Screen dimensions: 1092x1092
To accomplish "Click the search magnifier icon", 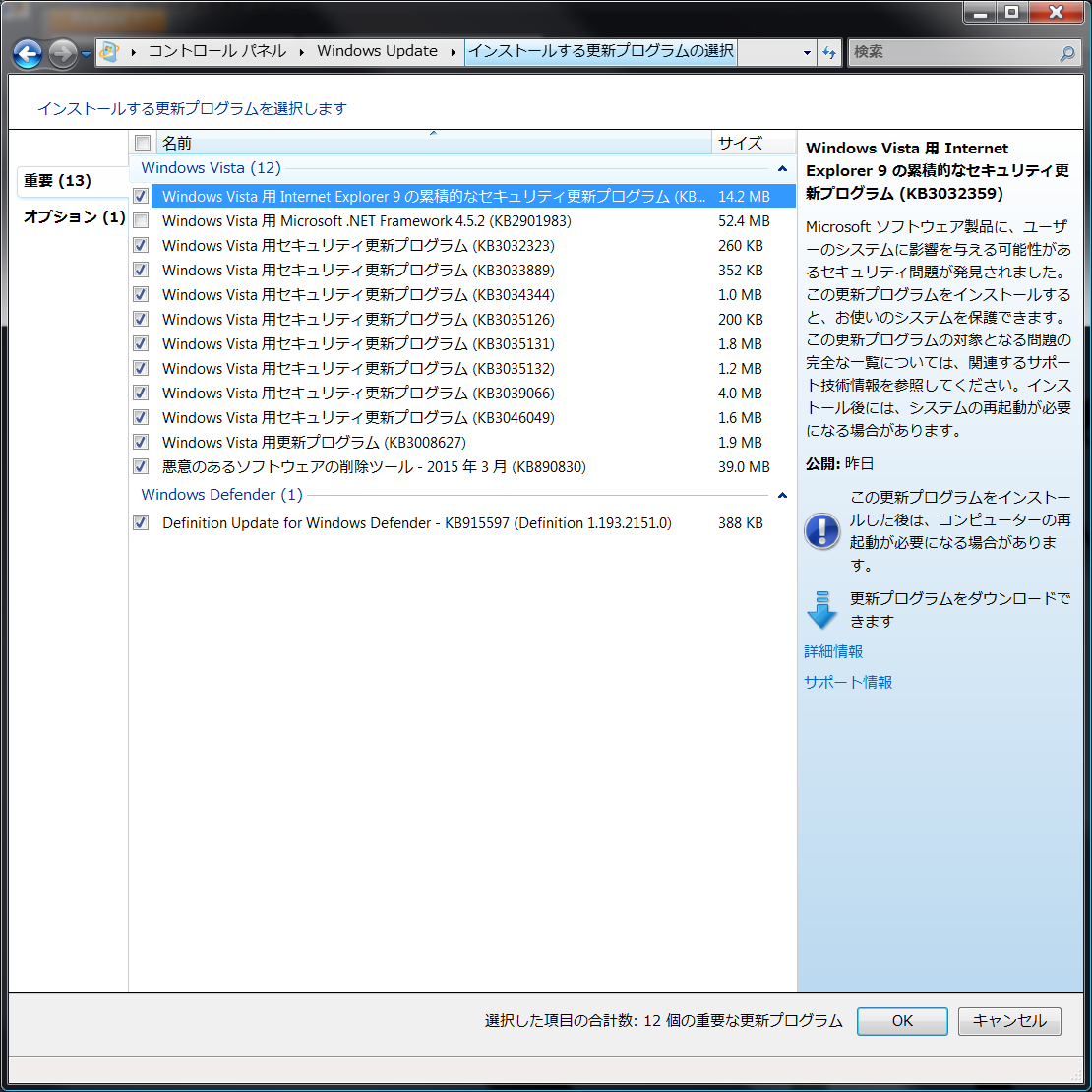I will pyautogui.click(x=1067, y=53).
